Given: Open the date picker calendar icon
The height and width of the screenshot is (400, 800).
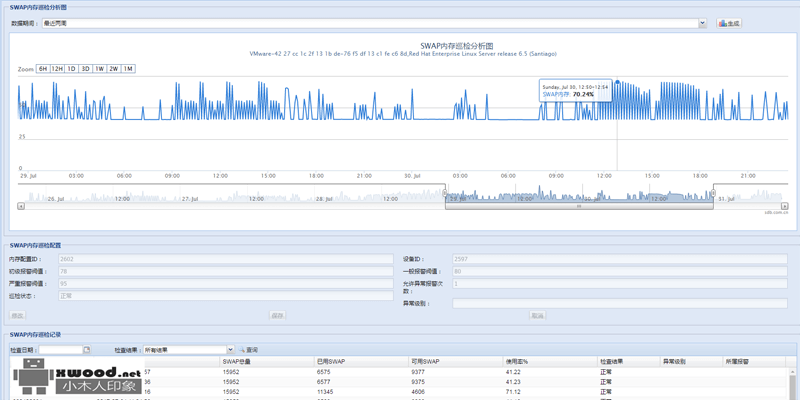Looking at the screenshot, I should (x=87, y=349).
